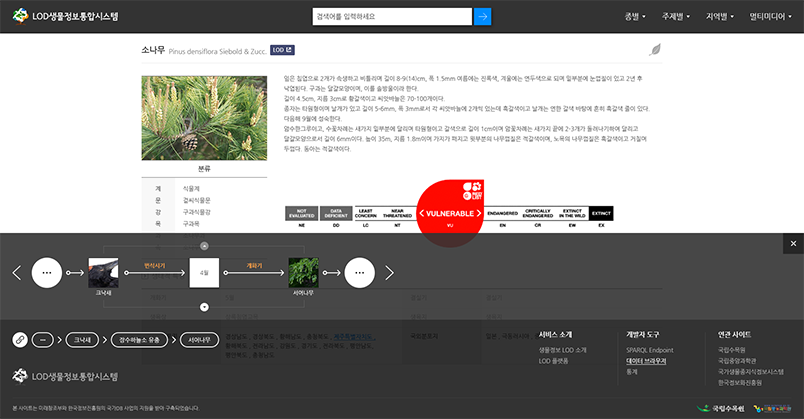Select the Data Deficient conservation status
Image resolution: width=804 pixels, height=419 pixels.
pos(336,213)
